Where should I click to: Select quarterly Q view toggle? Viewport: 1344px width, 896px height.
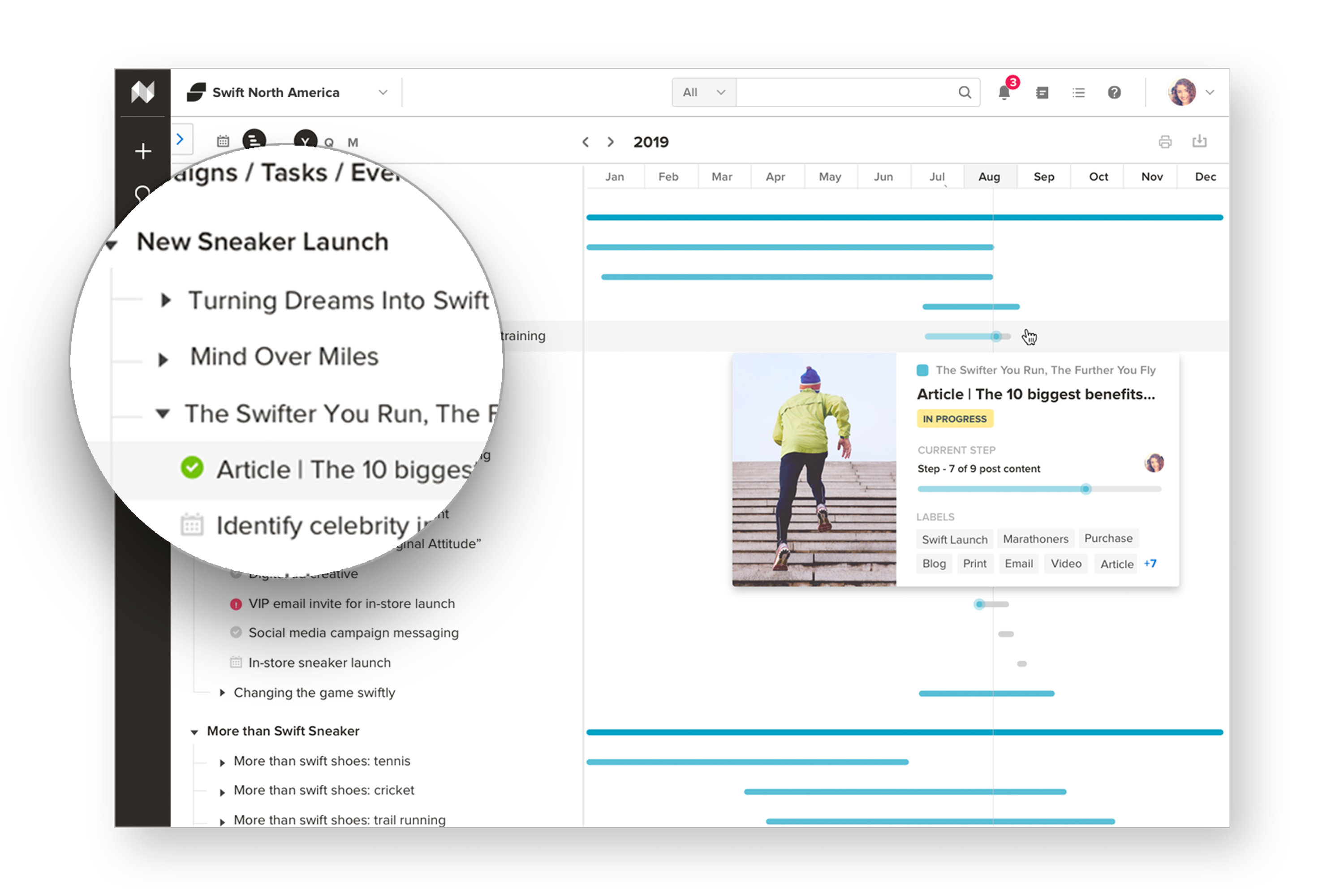click(328, 143)
